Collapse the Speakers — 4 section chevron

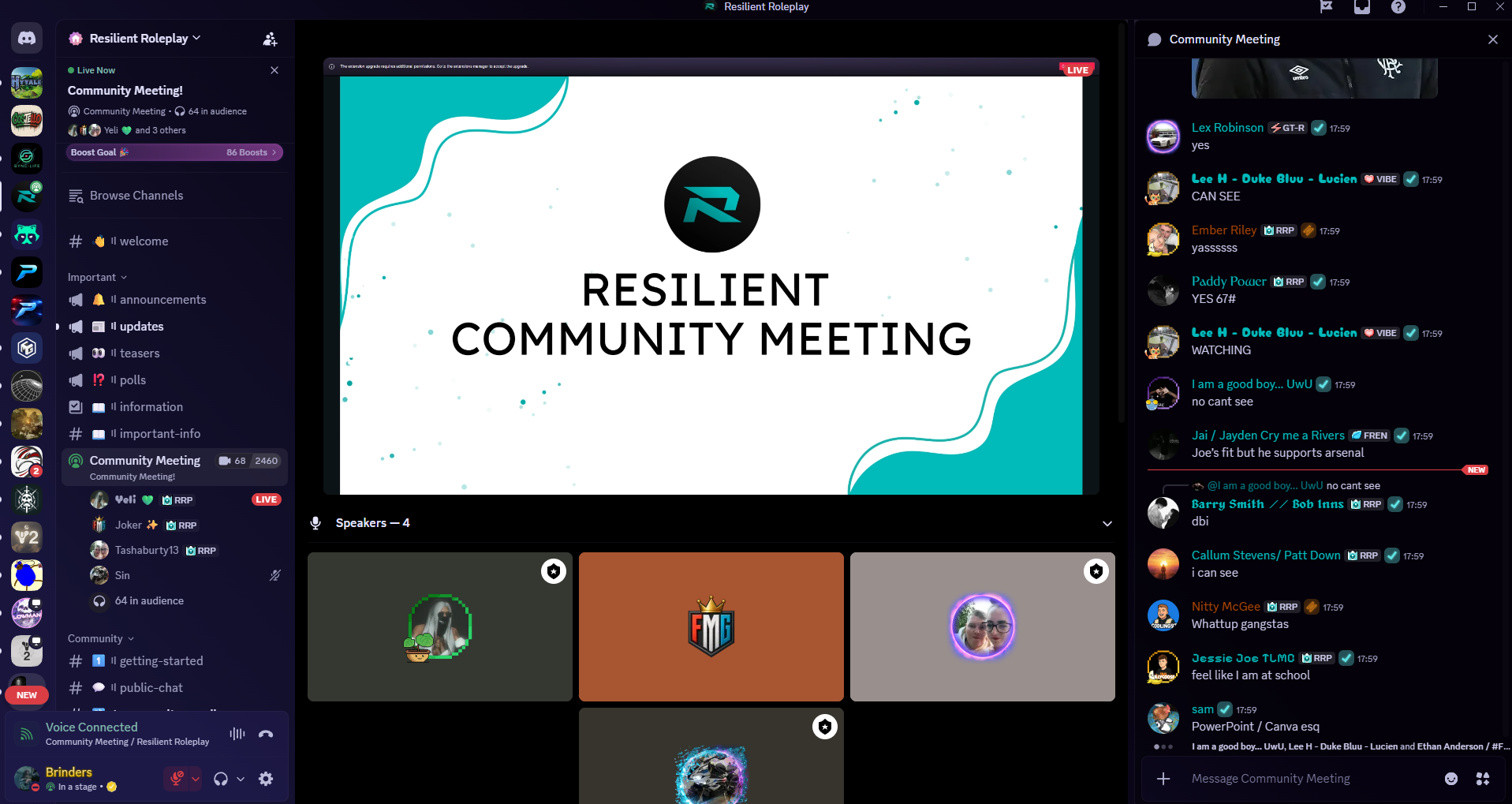[1107, 523]
